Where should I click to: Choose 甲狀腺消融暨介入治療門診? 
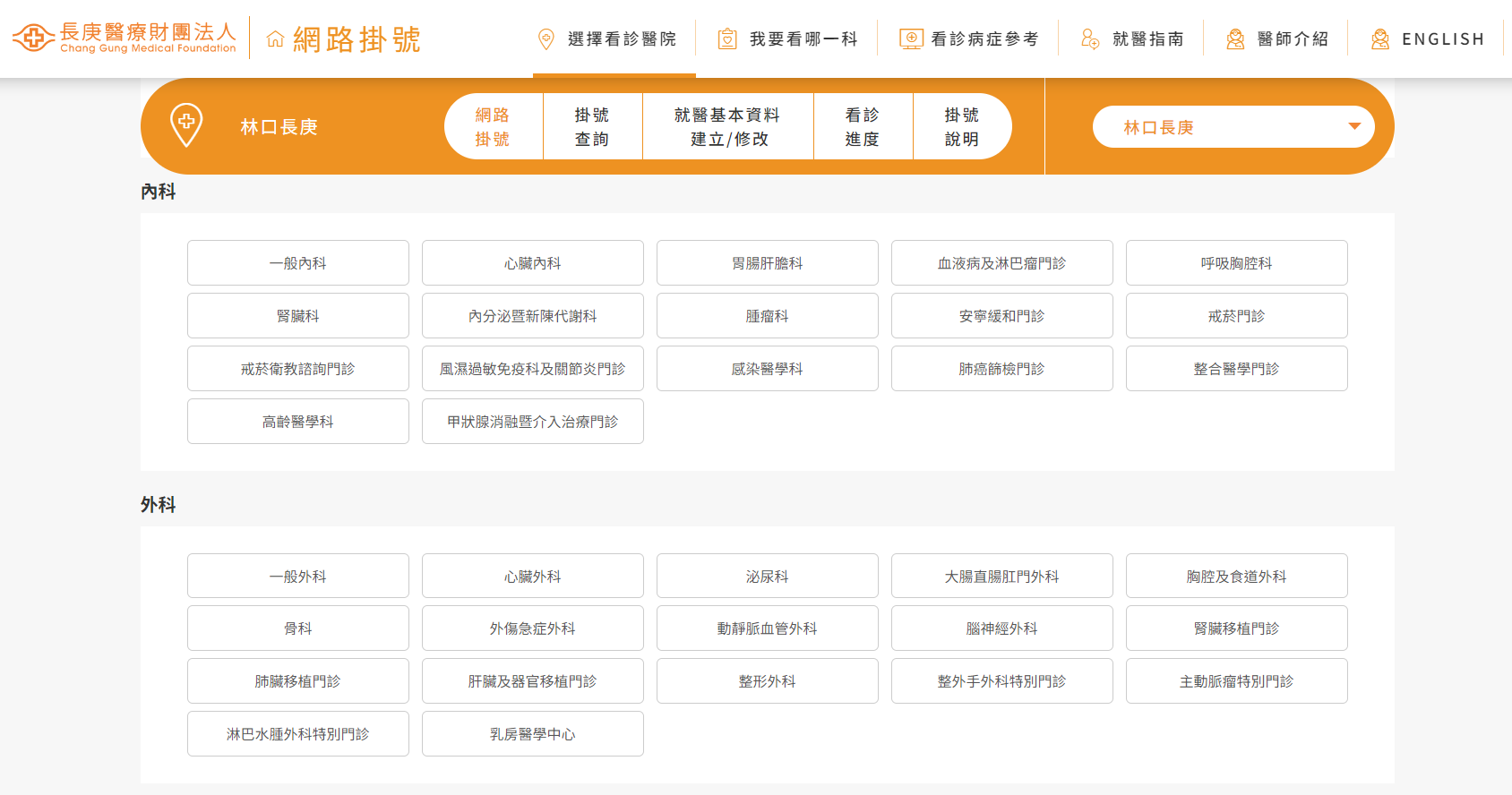533,421
